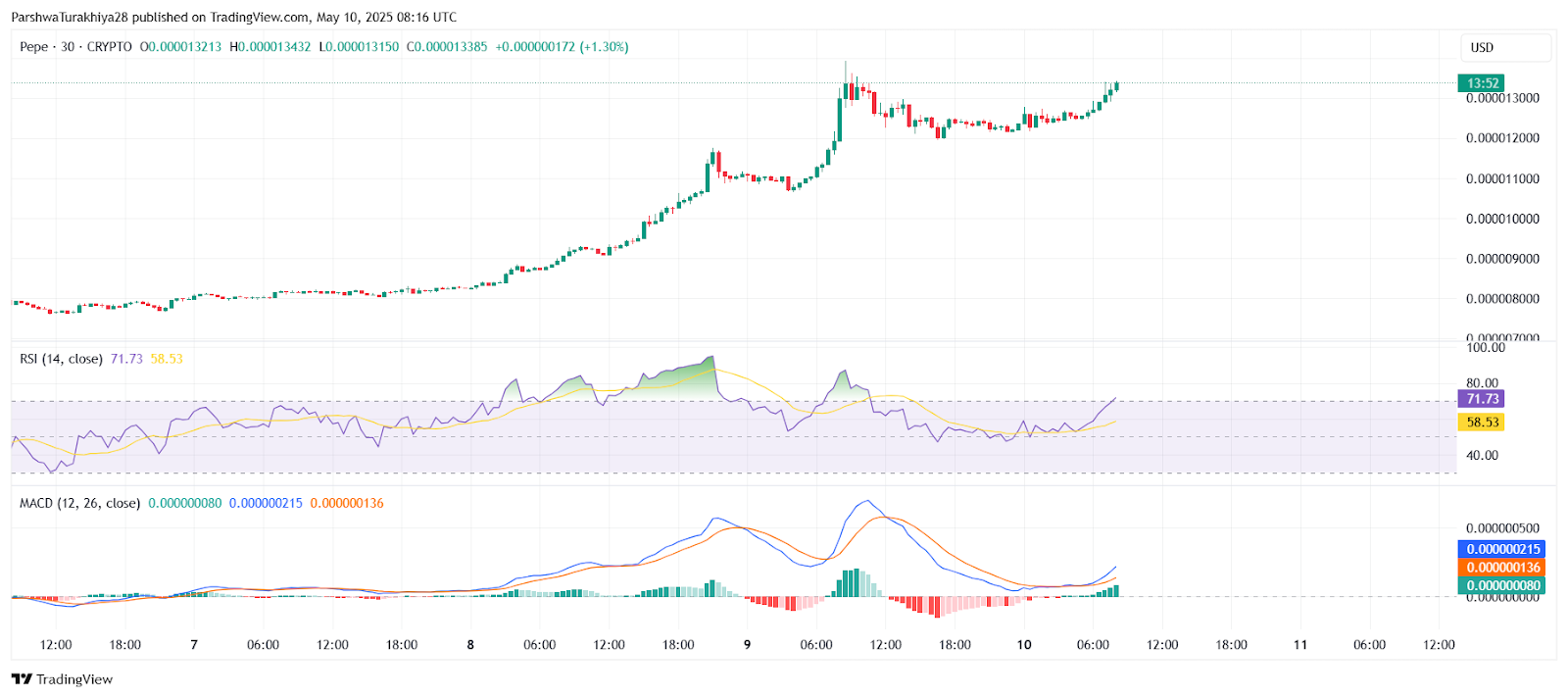This screenshot has width=1568, height=698.
Task: Click the green 0.000000080 histogram tag
Action: pos(1502,585)
